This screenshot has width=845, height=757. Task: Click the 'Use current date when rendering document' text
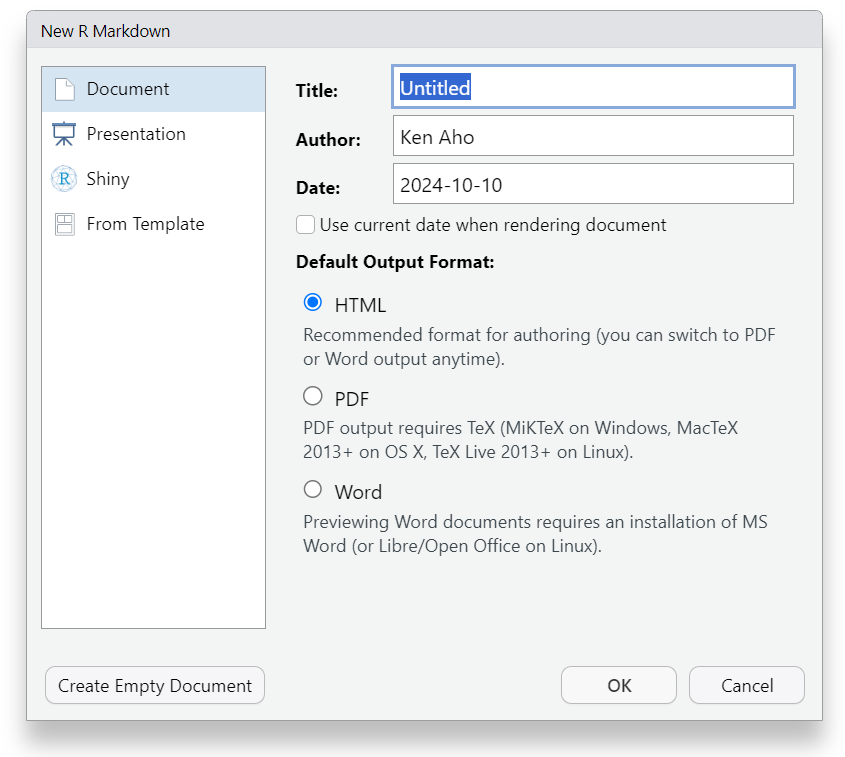(x=493, y=225)
